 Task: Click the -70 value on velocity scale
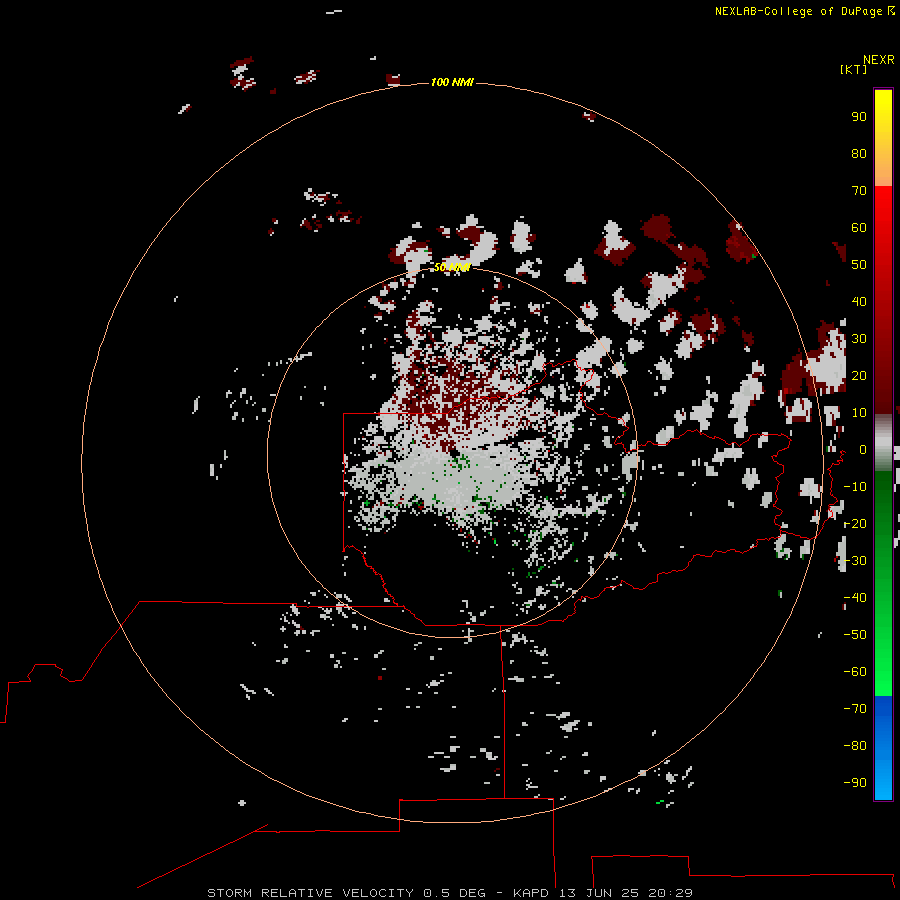coord(855,708)
